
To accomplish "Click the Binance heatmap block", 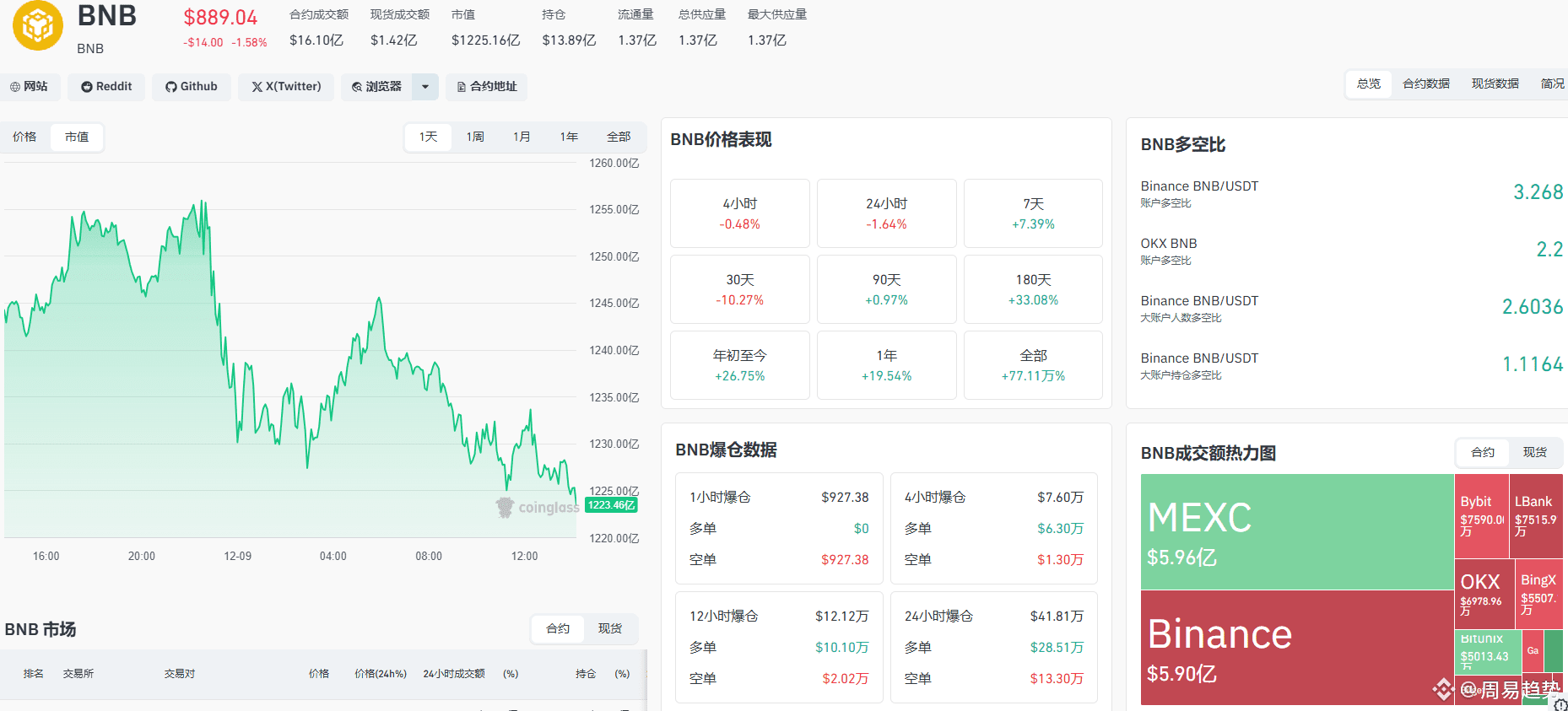I will click(x=1296, y=647).
